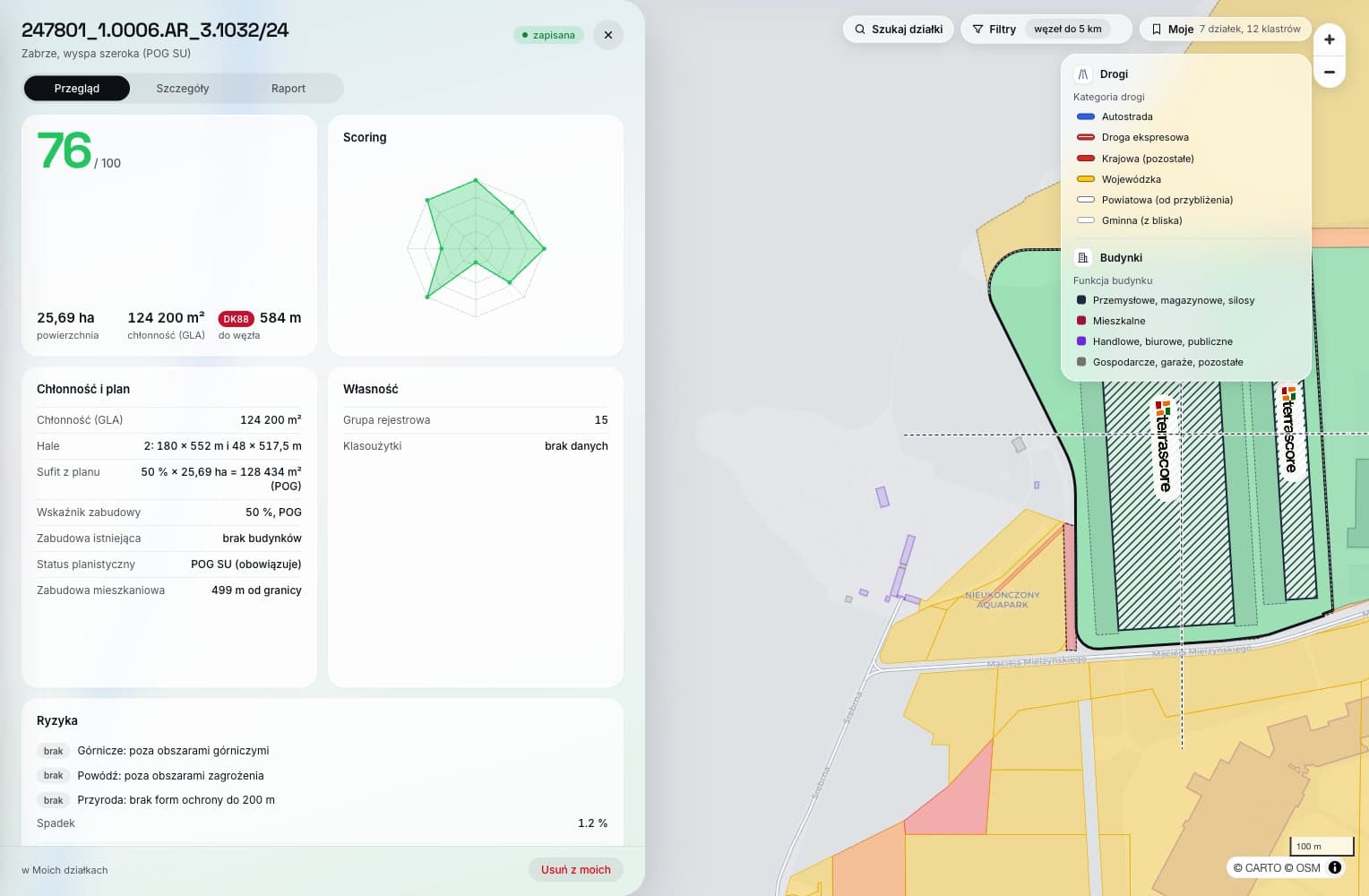Viewport: 1369px width, 896px height.
Task: Click the Budynki legend building icon
Action: [x=1082, y=258]
